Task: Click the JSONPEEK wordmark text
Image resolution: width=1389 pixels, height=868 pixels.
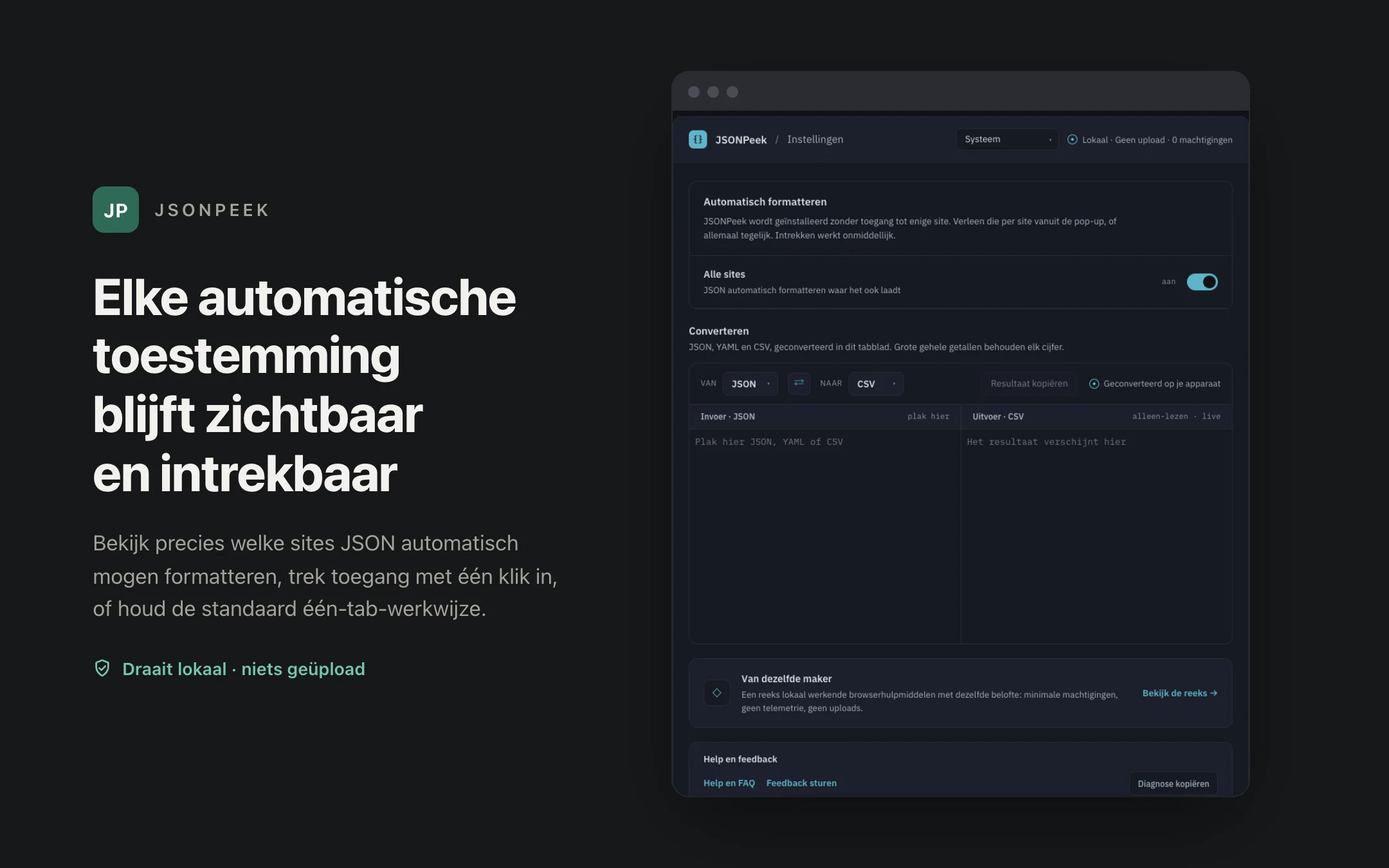Action: (212, 210)
